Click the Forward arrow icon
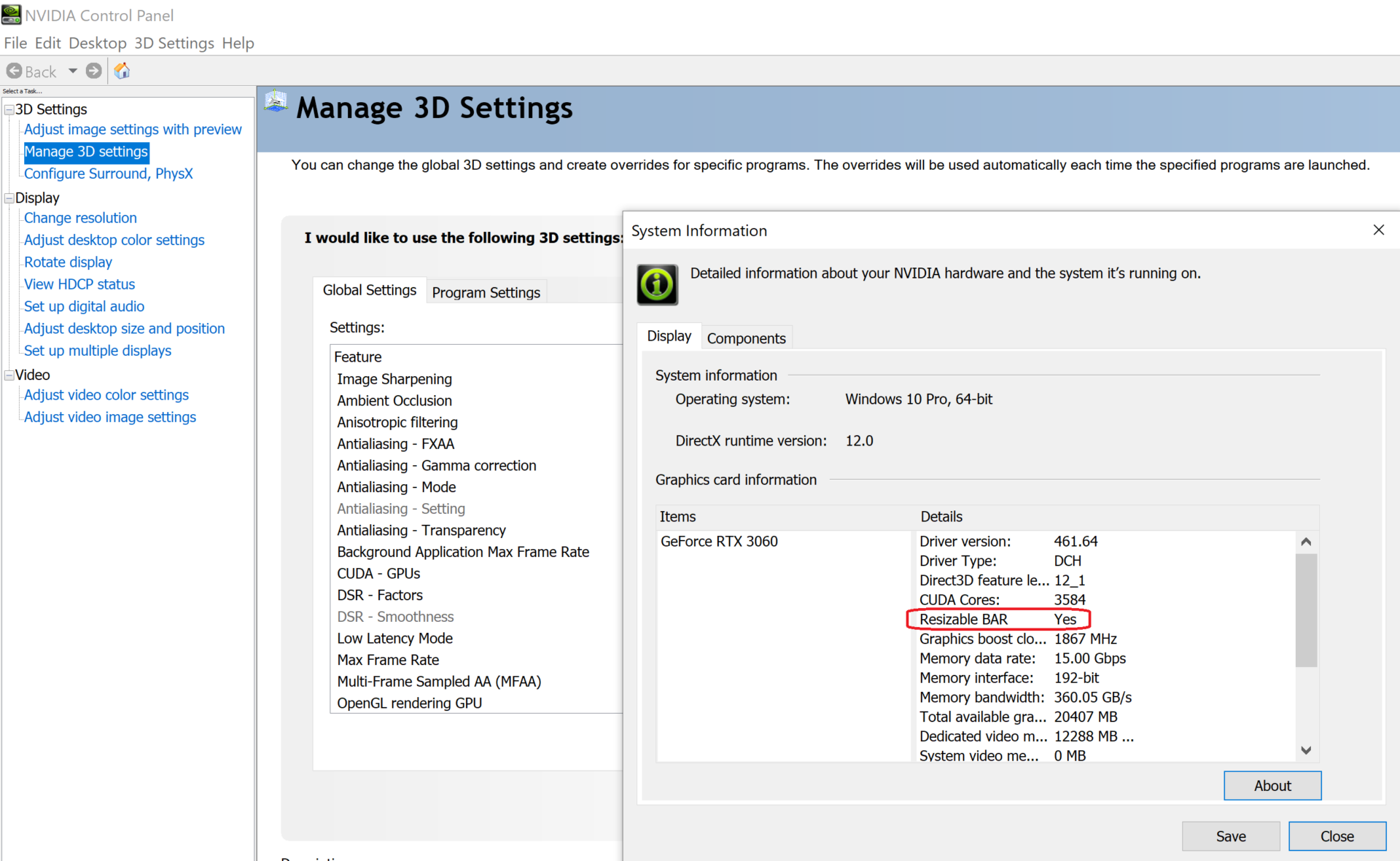The height and width of the screenshot is (861, 1400). pyautogui.click(x=93, y=71)
